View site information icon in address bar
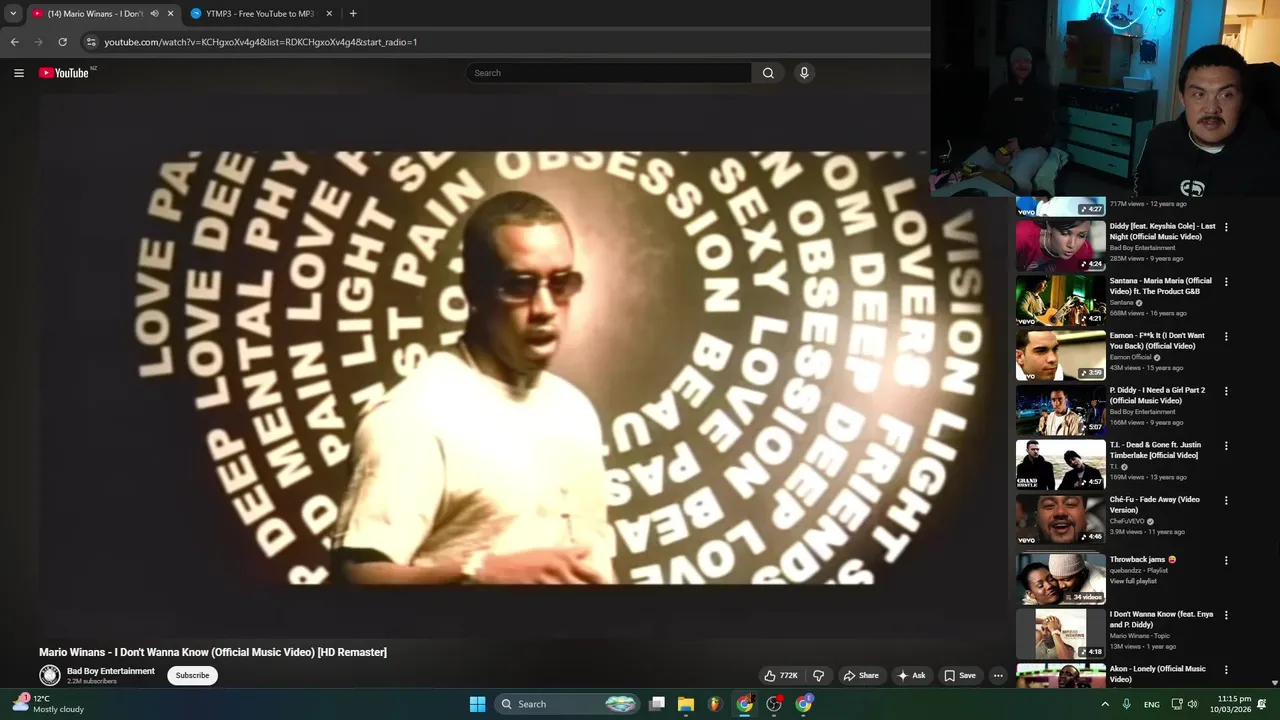 pyautogui.click(x=91, y=42)
